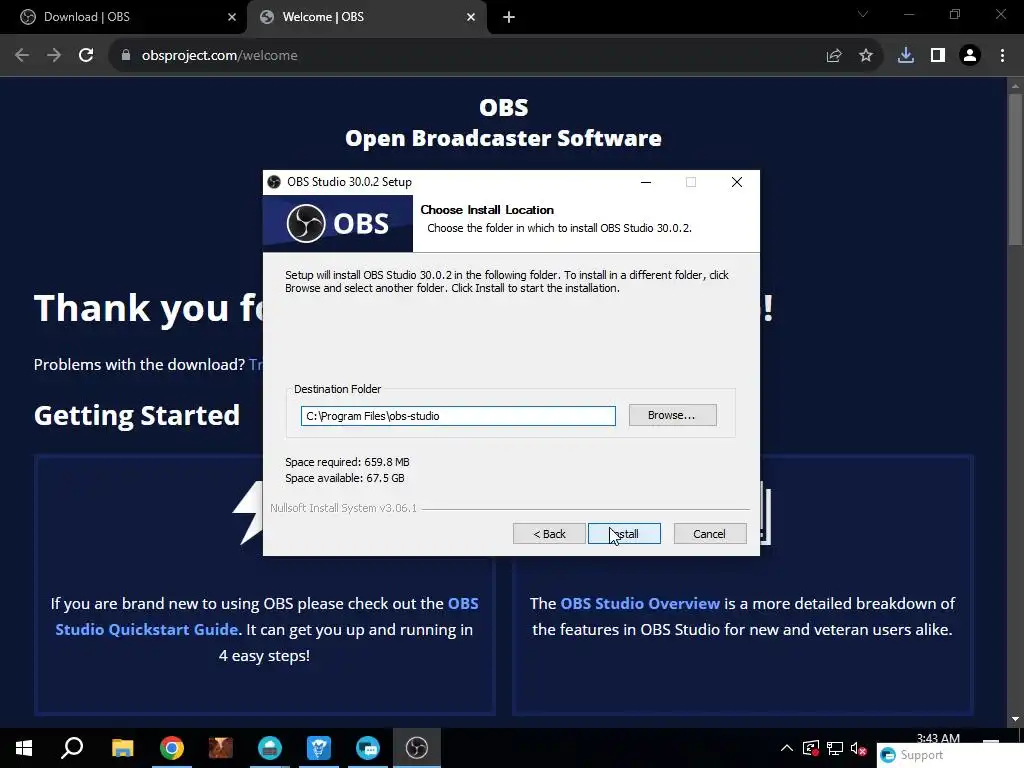This screenshot has width=1024, height=768.
Task: Go back with the < Back button
Action: (549, 534)
